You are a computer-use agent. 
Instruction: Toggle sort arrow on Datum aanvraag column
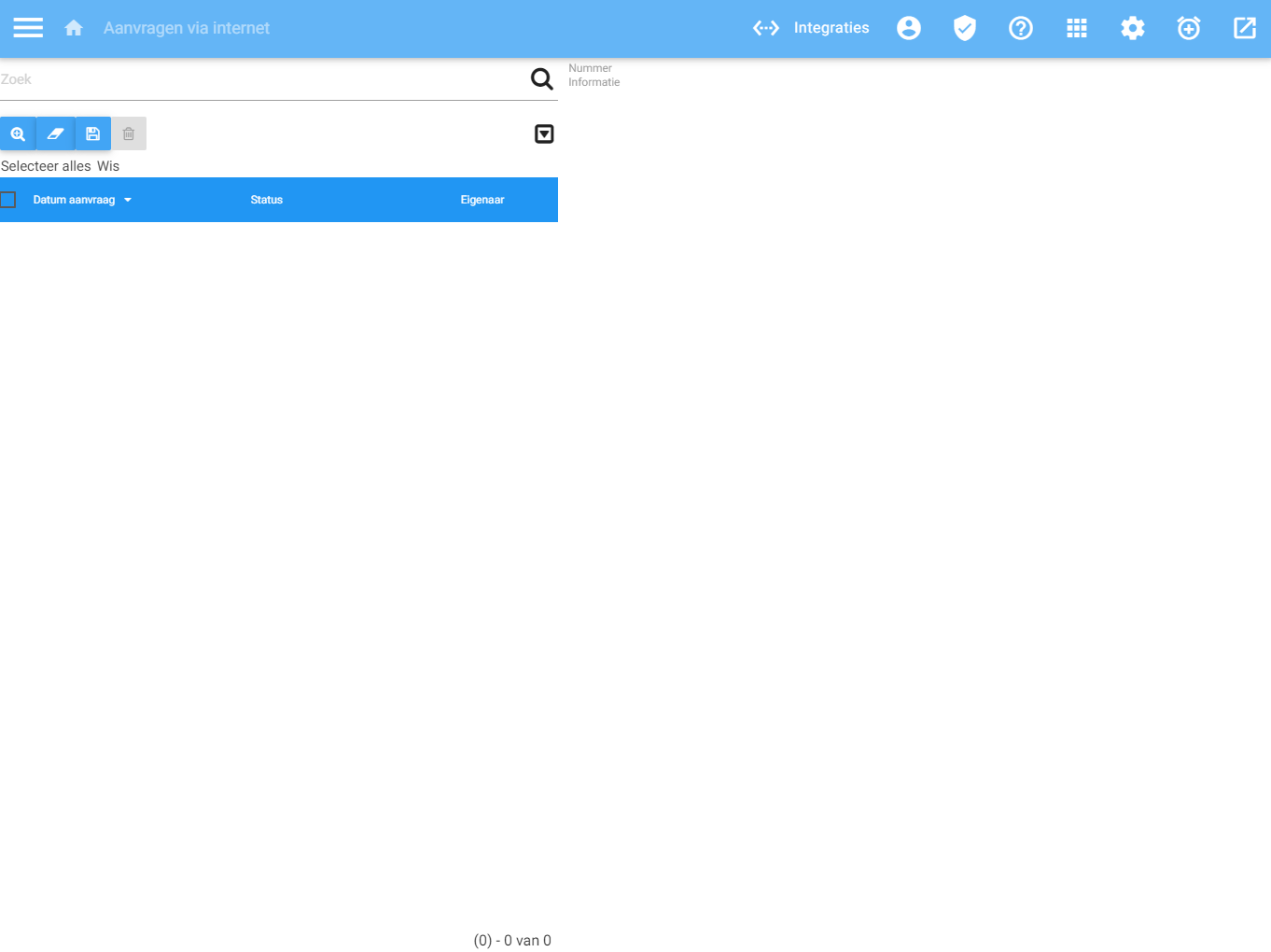tap(128, 200)
